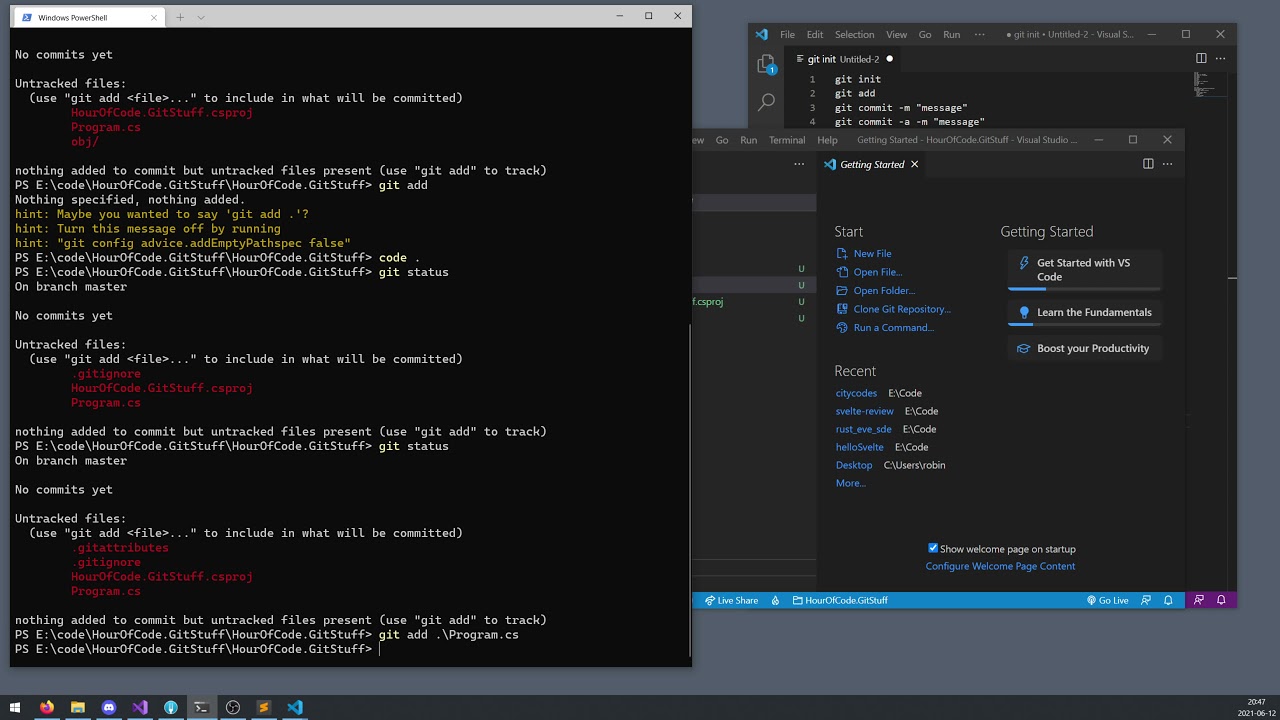Open Sublime Text from the taskbar
The width and height of the screenshot is (1280, 720).
coord(264,707)
